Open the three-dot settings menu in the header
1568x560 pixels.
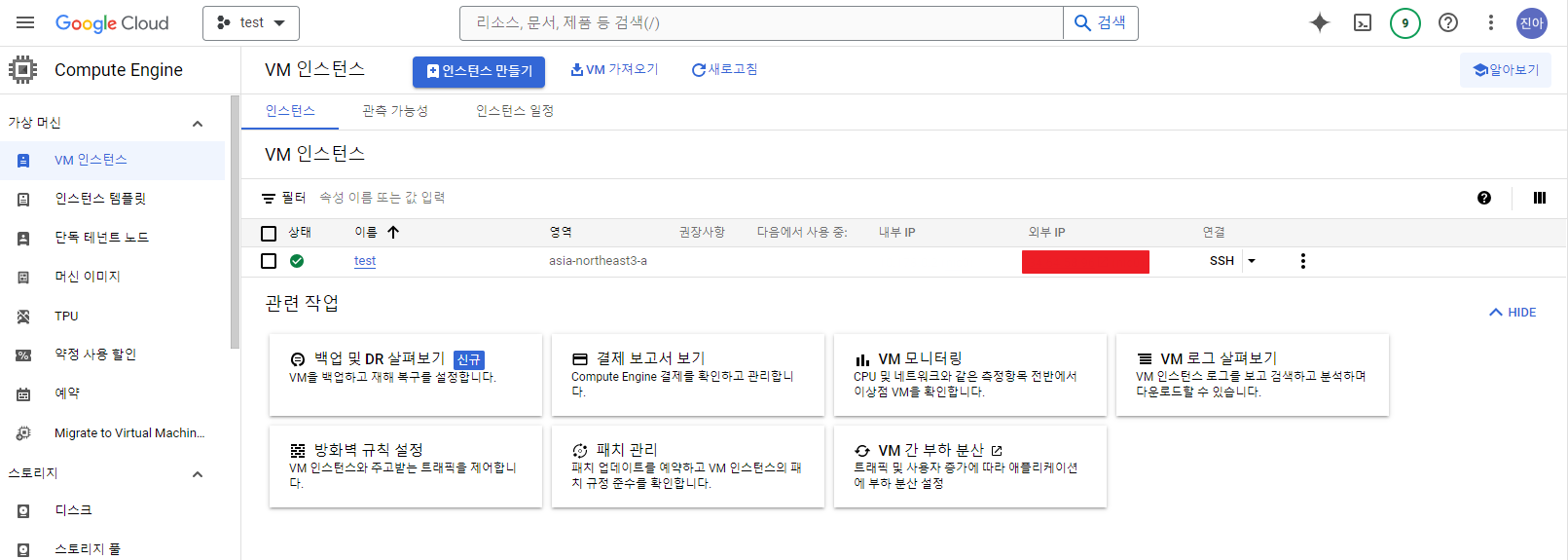(x=1491, y=22)
